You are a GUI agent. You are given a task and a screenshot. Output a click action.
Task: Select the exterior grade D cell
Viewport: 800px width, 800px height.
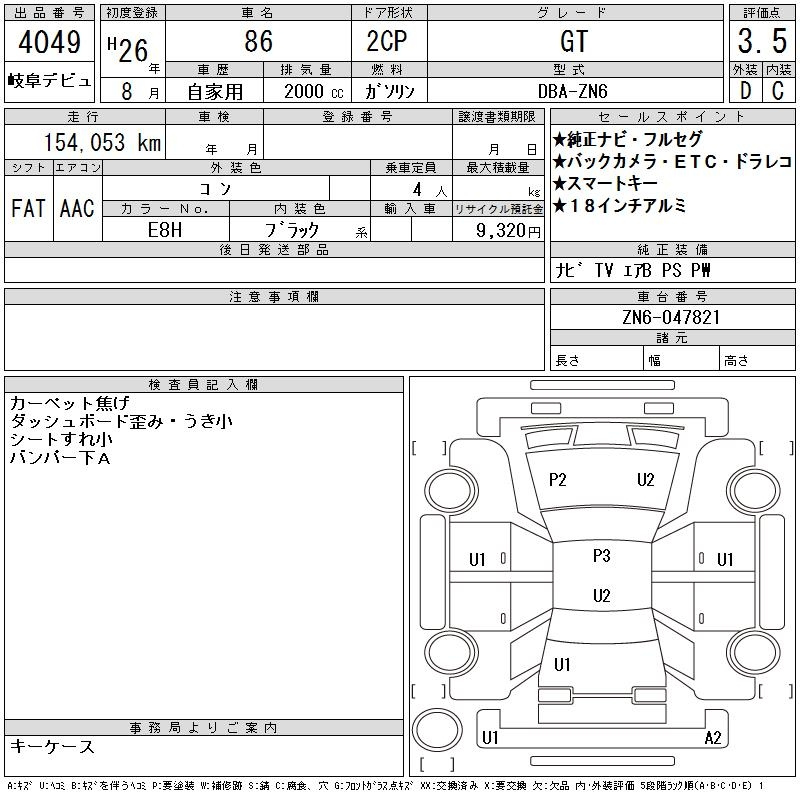pyautogui.click(x=745, y=91)
